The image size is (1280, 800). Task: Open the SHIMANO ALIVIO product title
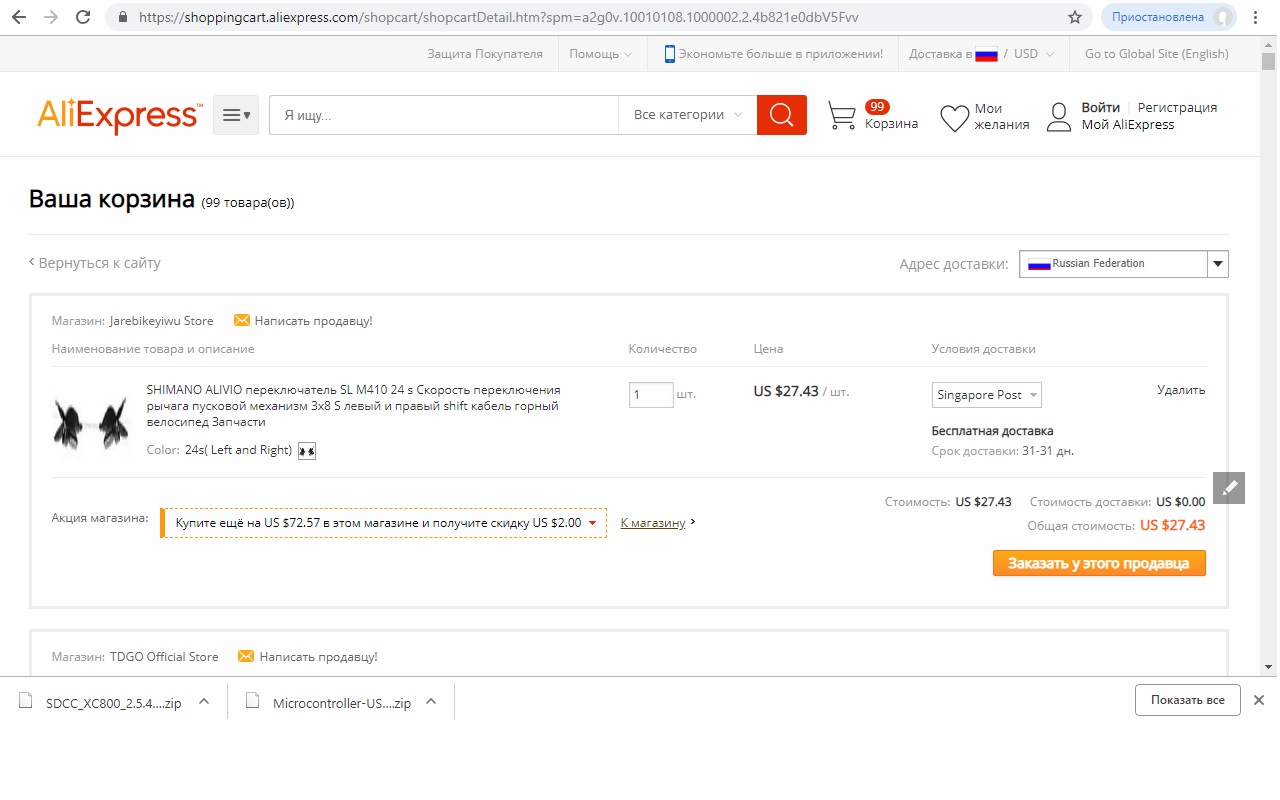click(x=353, y=406)
